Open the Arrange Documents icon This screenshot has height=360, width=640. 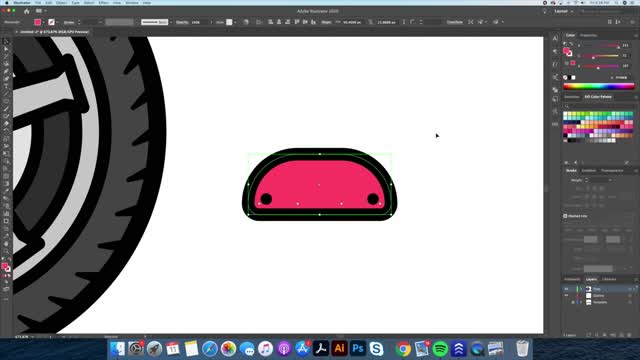click(x=40, y=11)
